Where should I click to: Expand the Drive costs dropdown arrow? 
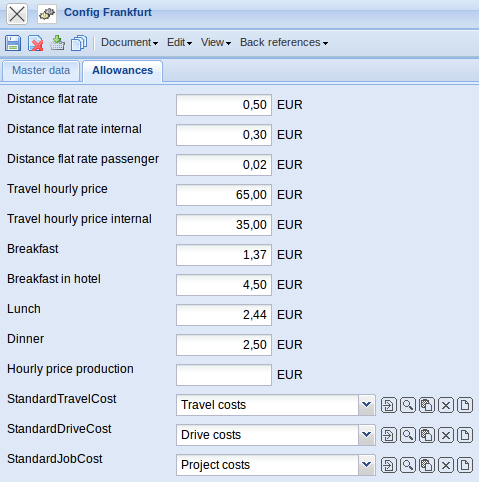(x=367, y=435)
